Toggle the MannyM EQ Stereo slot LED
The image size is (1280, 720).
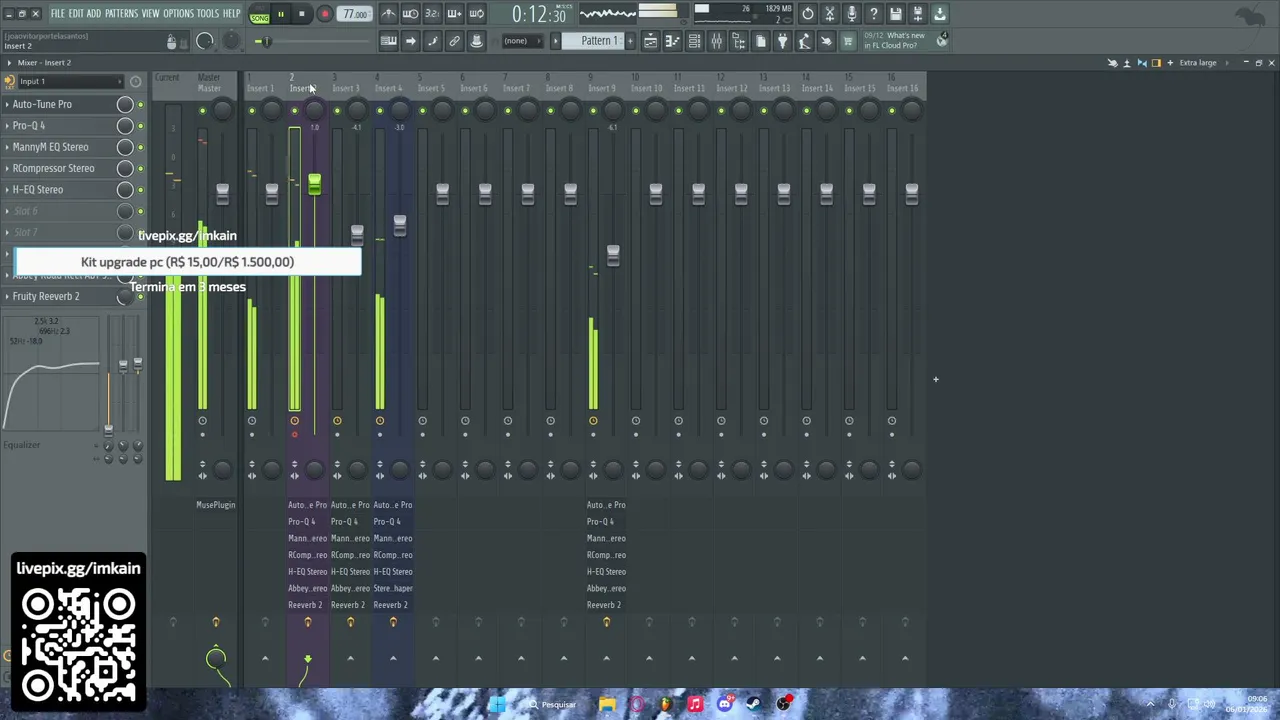[141, 147]
